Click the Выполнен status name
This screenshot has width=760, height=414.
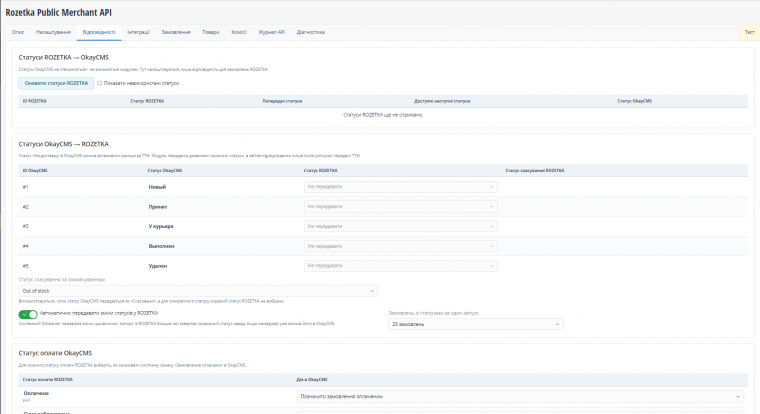[161, 246]
